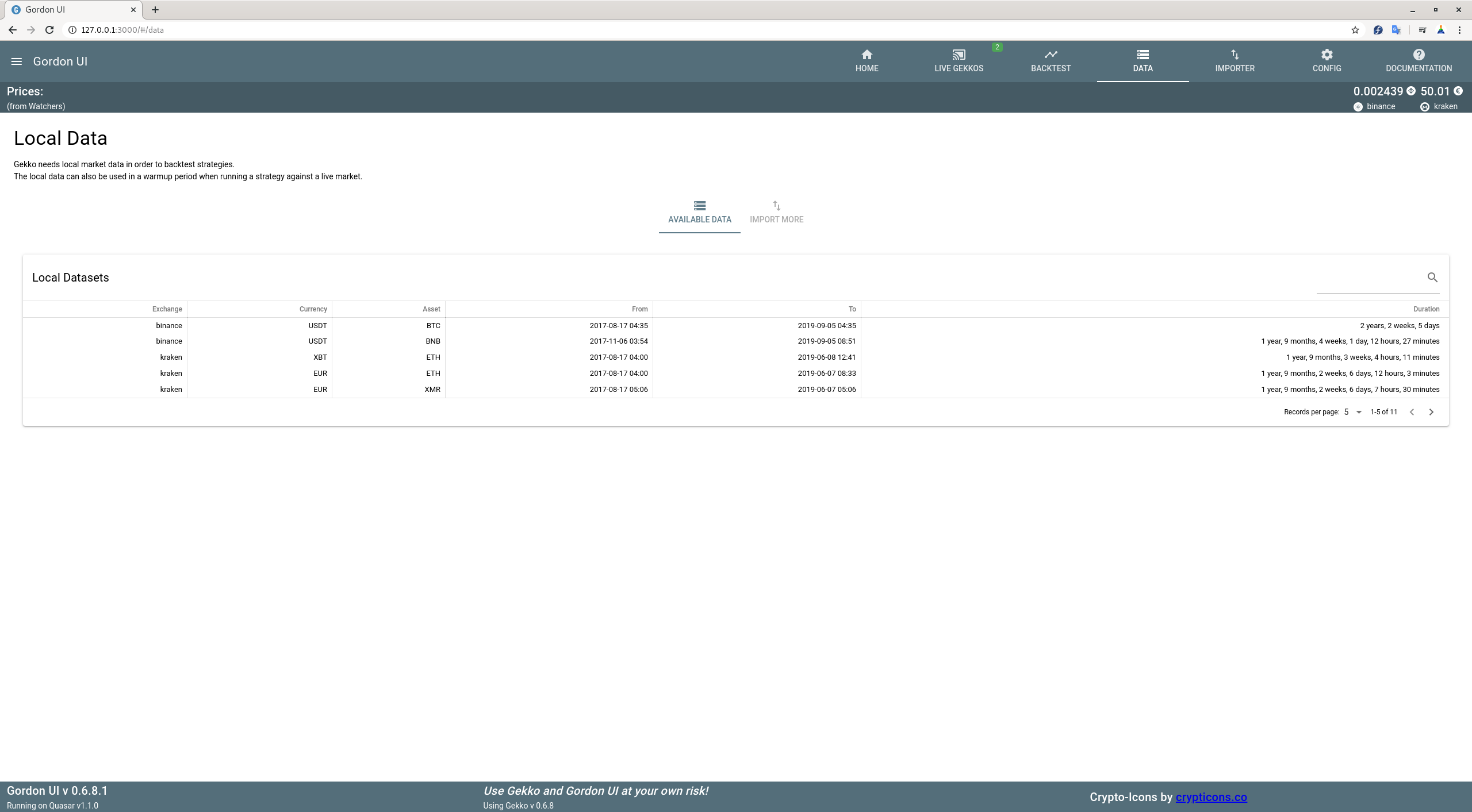Image resolution: width=1472 pixels, height=812 pixels.
Task: Go to next page of datasets
Action: point(1431,412)
